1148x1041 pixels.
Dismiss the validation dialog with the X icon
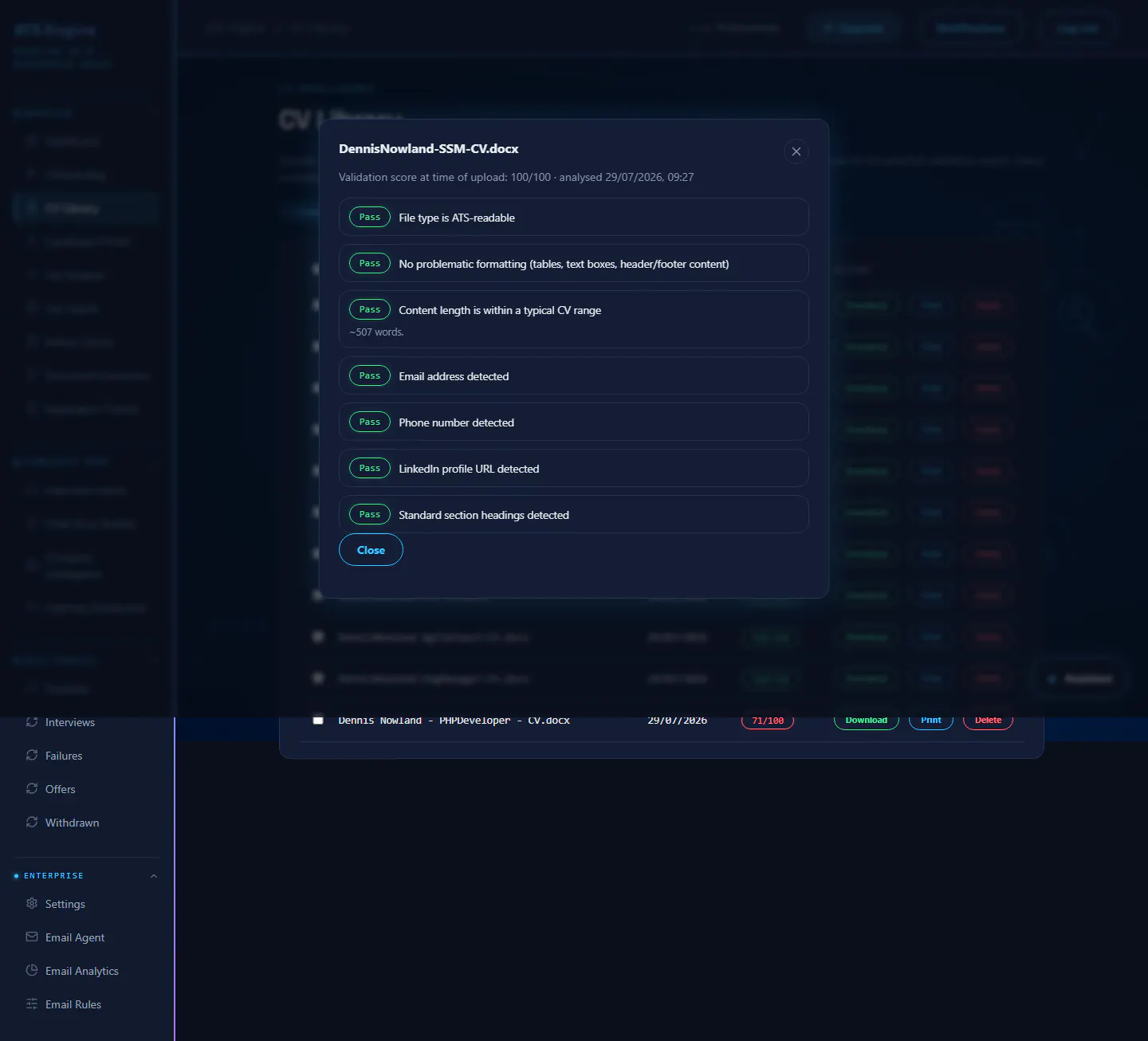pos(796,151)
